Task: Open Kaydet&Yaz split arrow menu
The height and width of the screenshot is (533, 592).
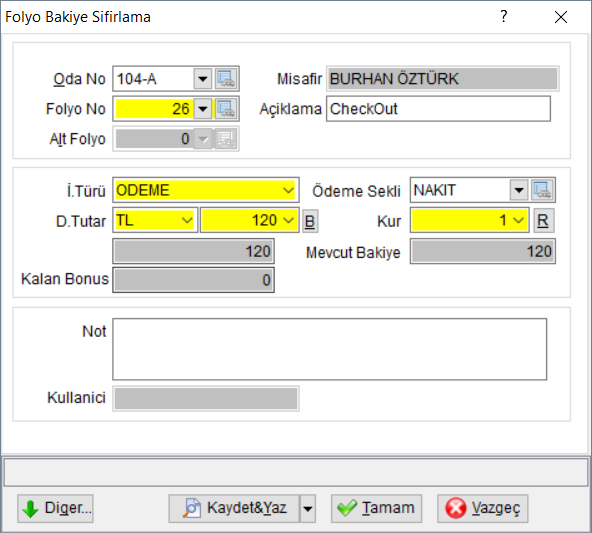Action: 308,508
